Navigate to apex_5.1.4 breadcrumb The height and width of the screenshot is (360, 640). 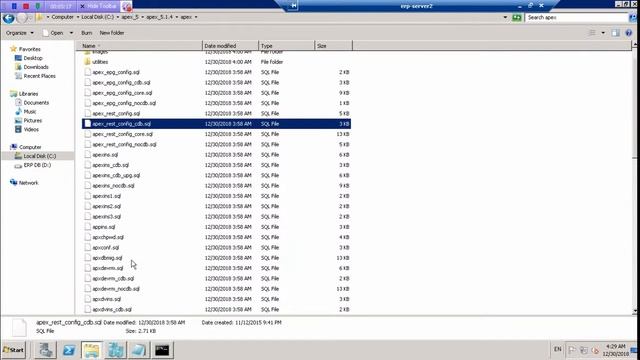pyautogui.click(x=160, y=17)
